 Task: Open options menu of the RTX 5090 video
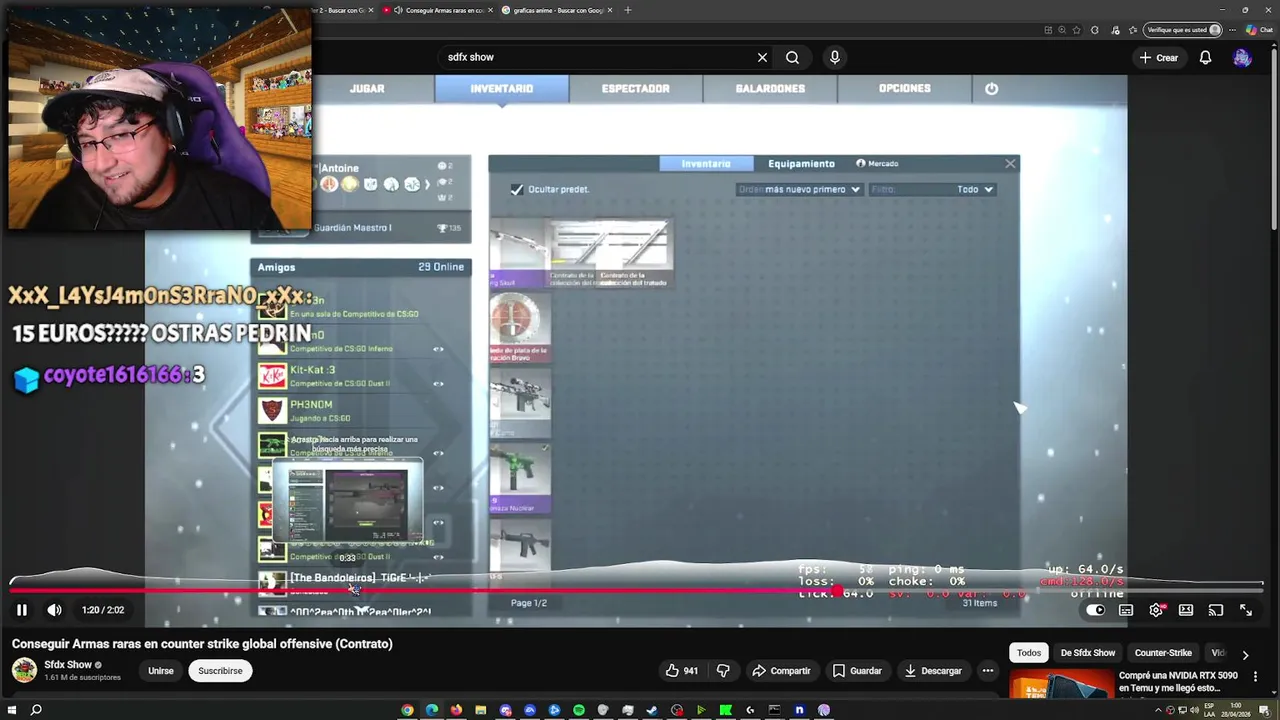click(x=1255, y=677)
